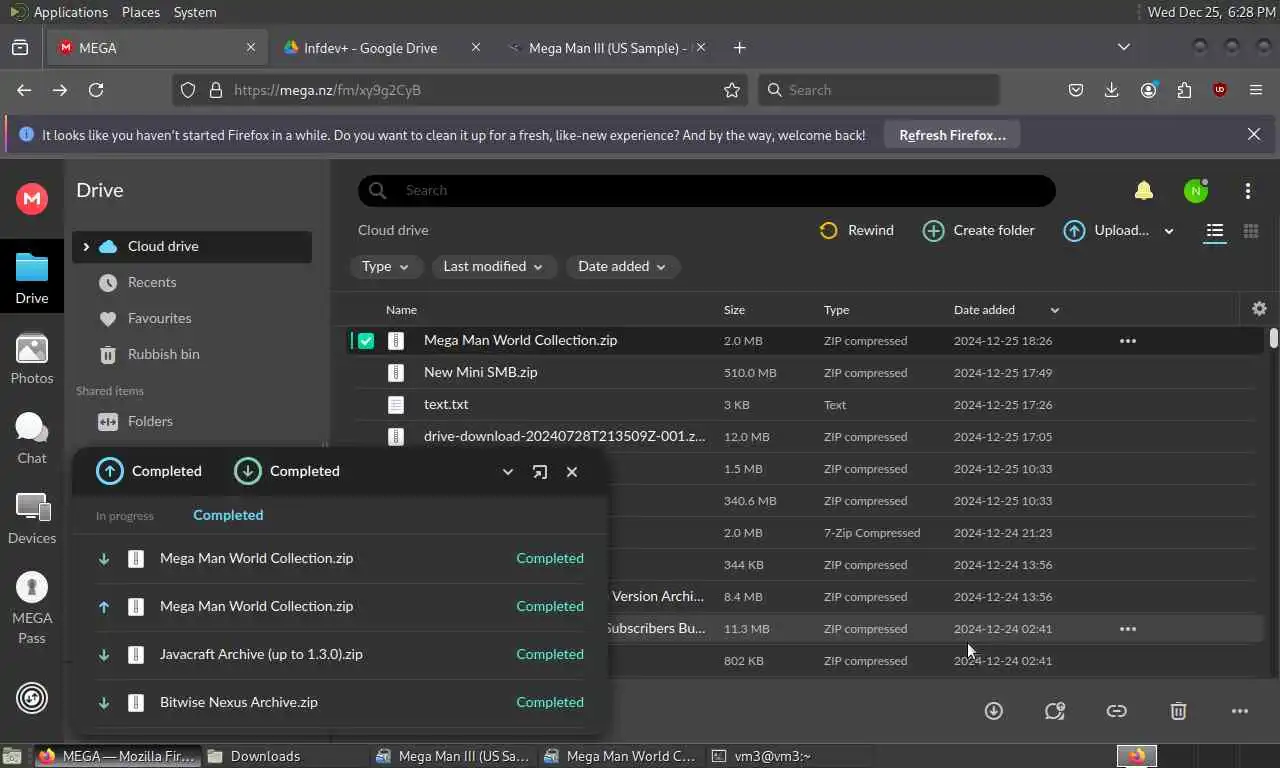Viewport: 1280px width, 768px height.
Task: Open the vm3@vm3 terminal from taskbar
Action: (x=790, y=756)
